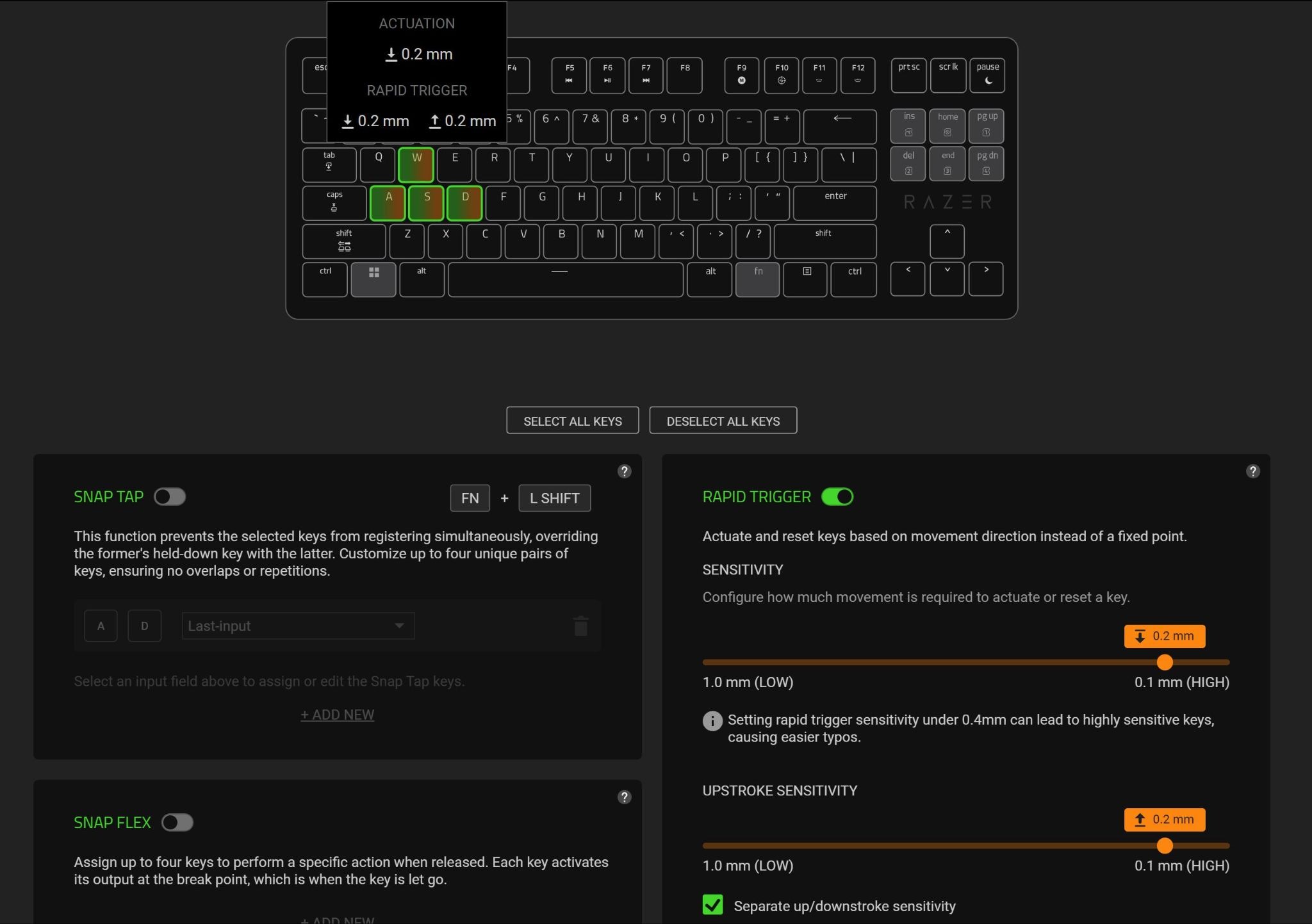
Task: Click Deselect All Keys button
Action: (723, 420)
